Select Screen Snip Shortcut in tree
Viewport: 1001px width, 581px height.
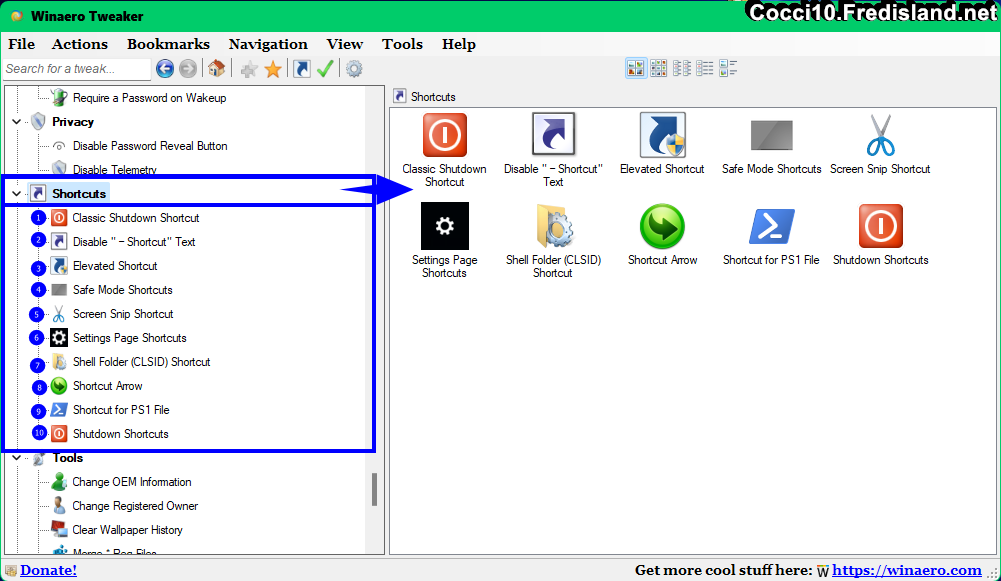tap(123, 314)
